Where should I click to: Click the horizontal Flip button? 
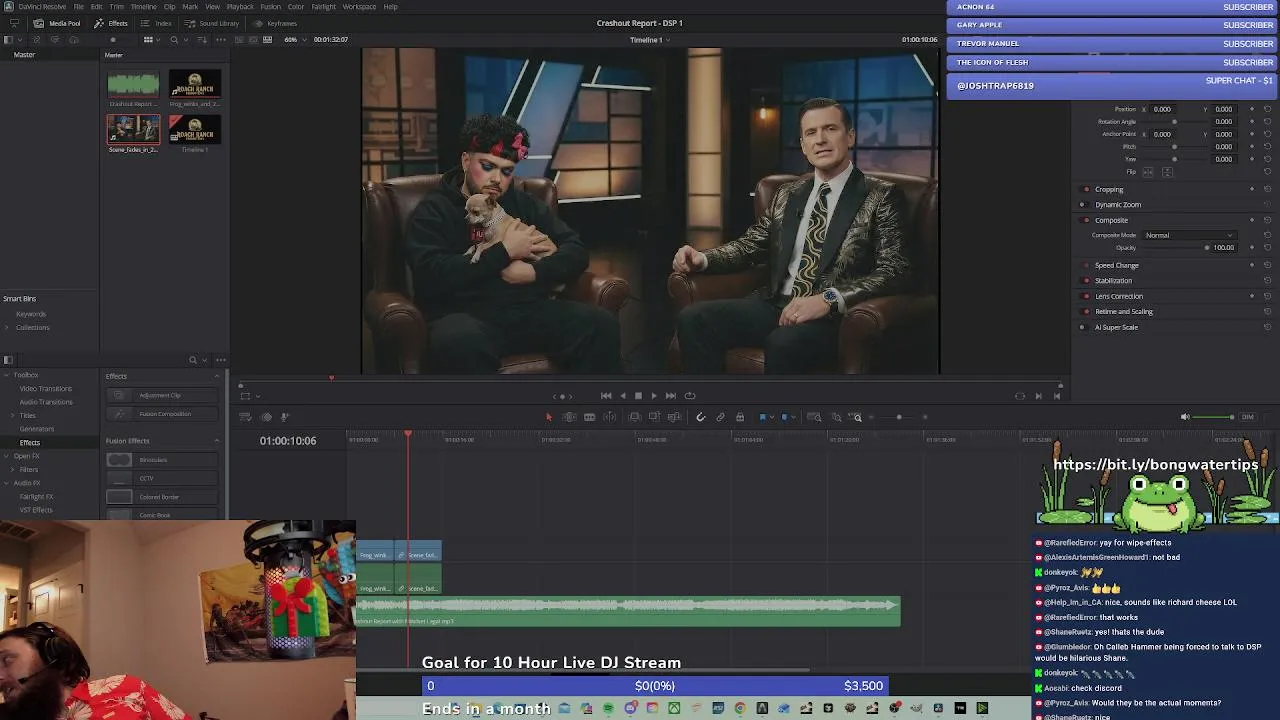coord(1148,172)
